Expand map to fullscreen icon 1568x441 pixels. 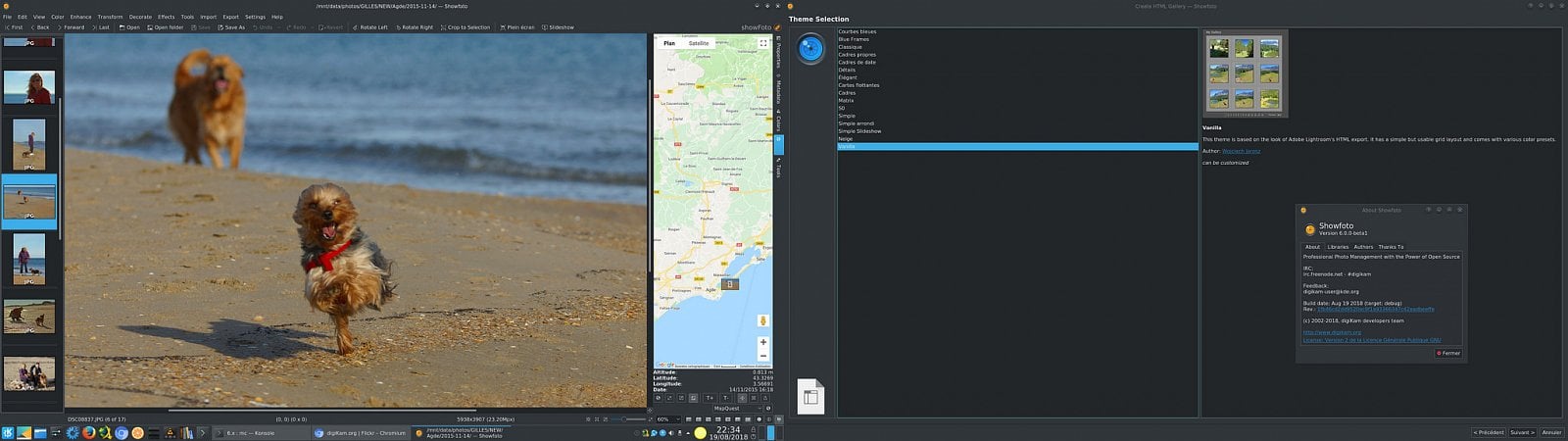763,43
